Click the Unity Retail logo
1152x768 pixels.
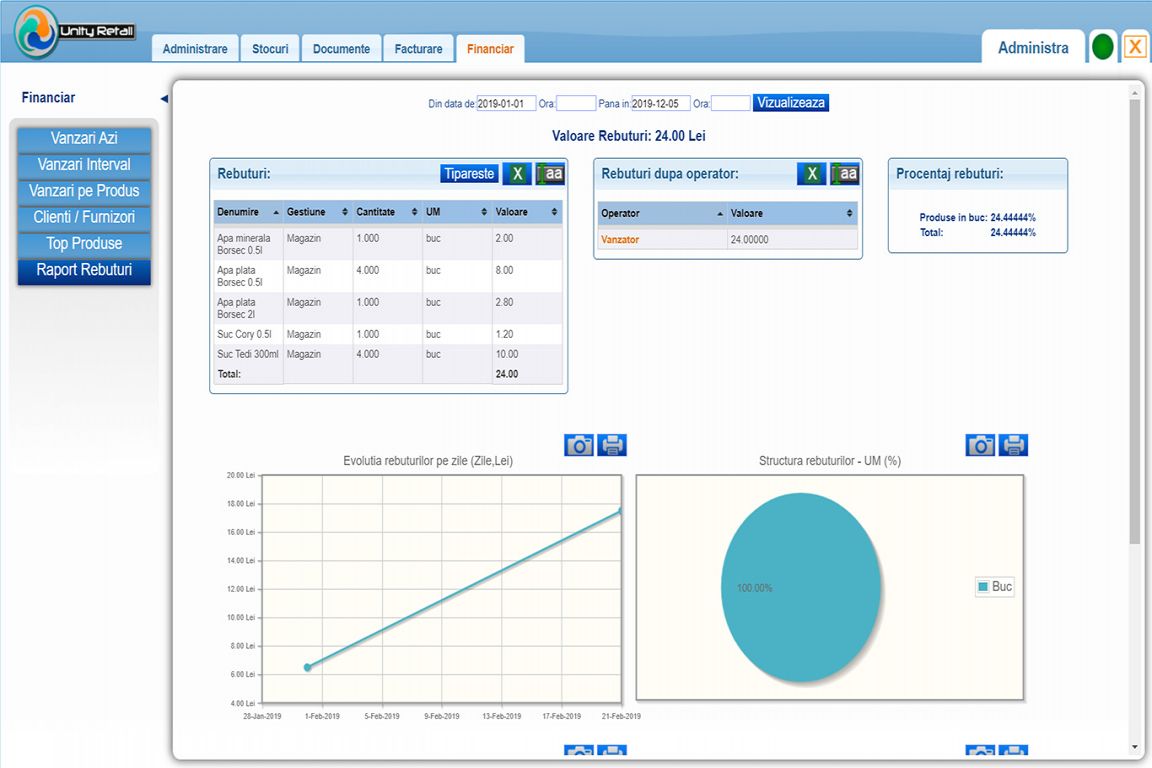(75, 32)
